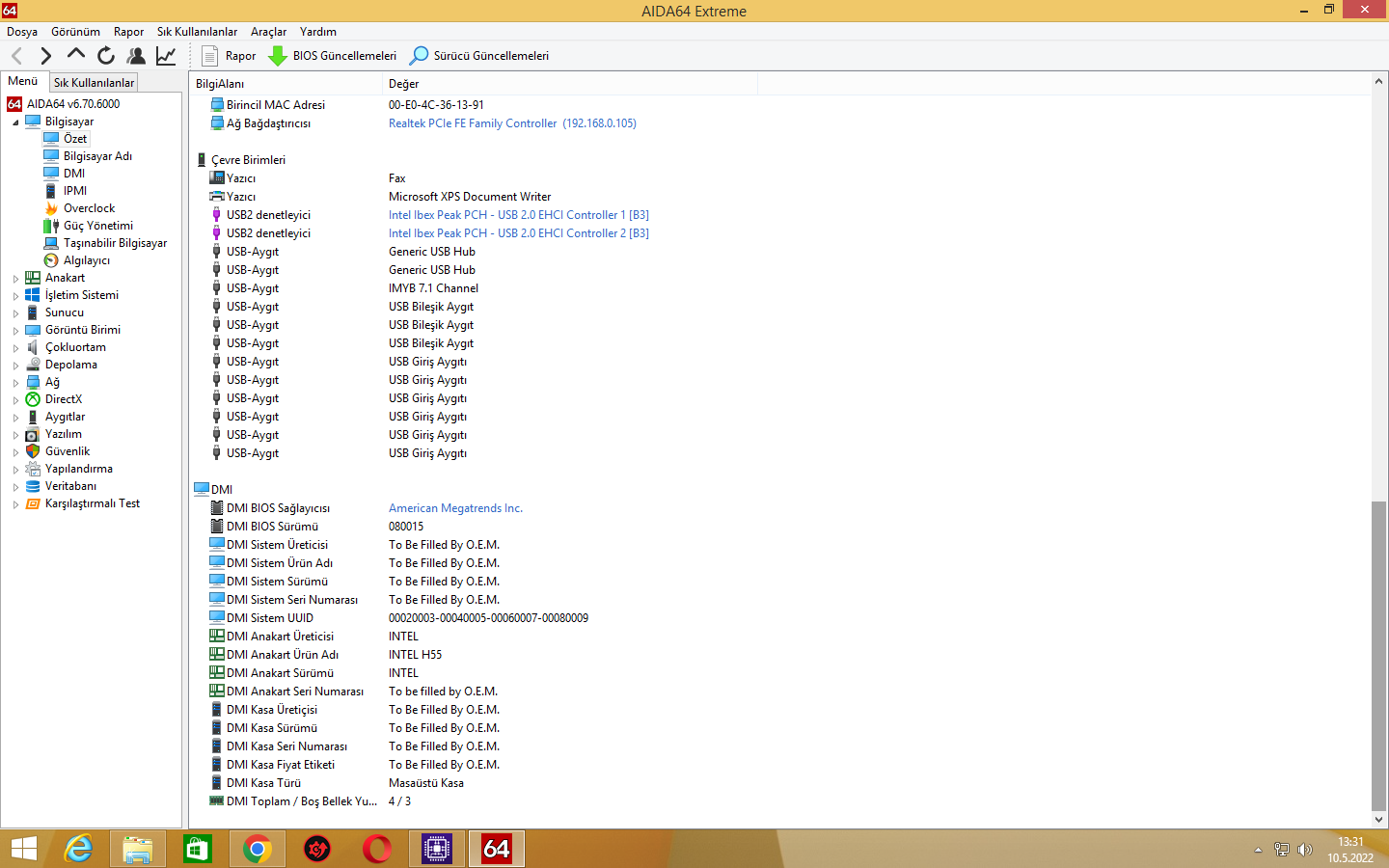Image resolution: width=1389 pixels, height=868 pixels.
Task: Expand the İşletim Sistemi tree node
Action: click(x=15, y=296)
